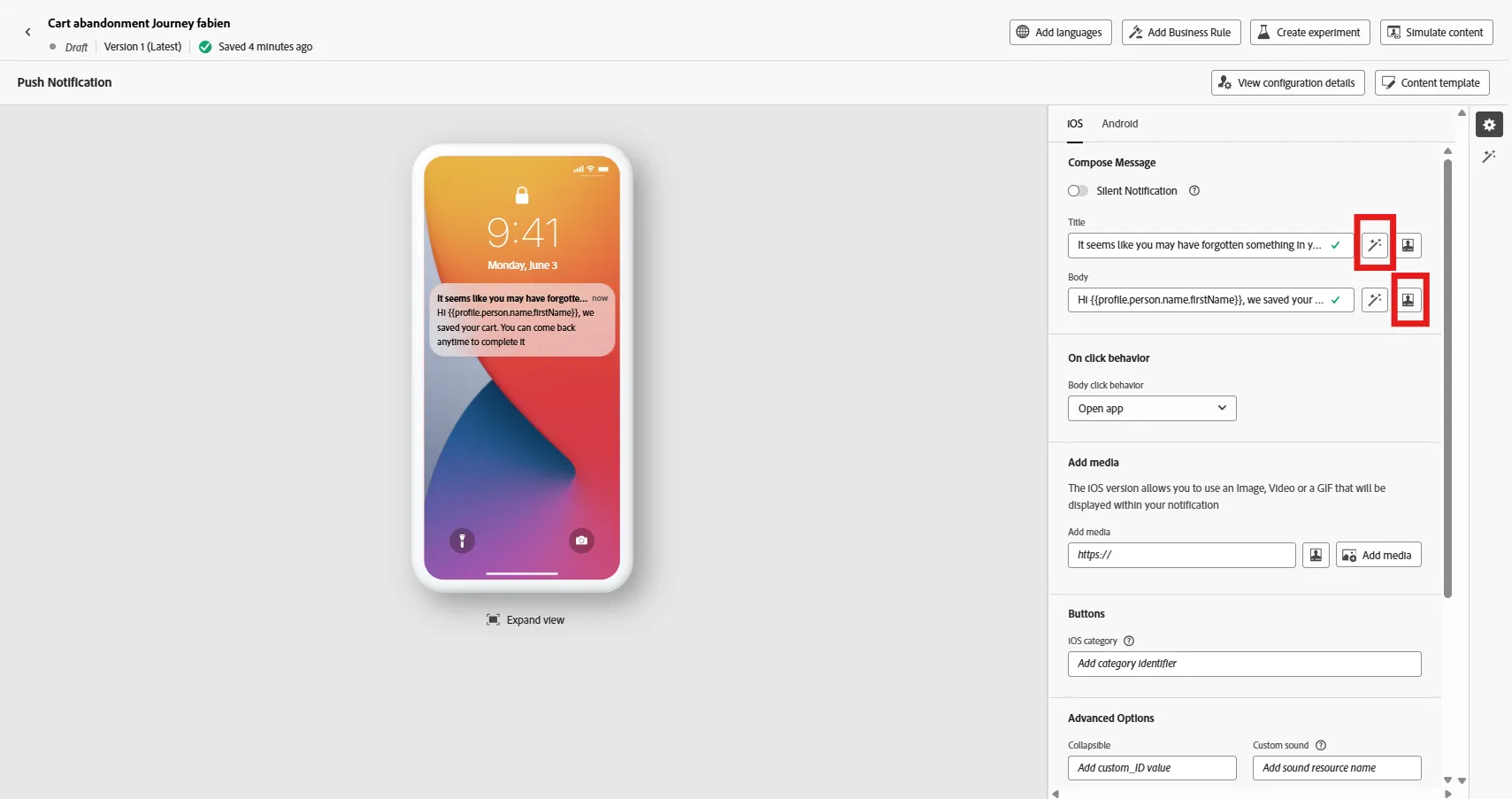Open content assistant icon beside Body field
Viewport: 1512px width, 799px height.
pos(1374,300)
